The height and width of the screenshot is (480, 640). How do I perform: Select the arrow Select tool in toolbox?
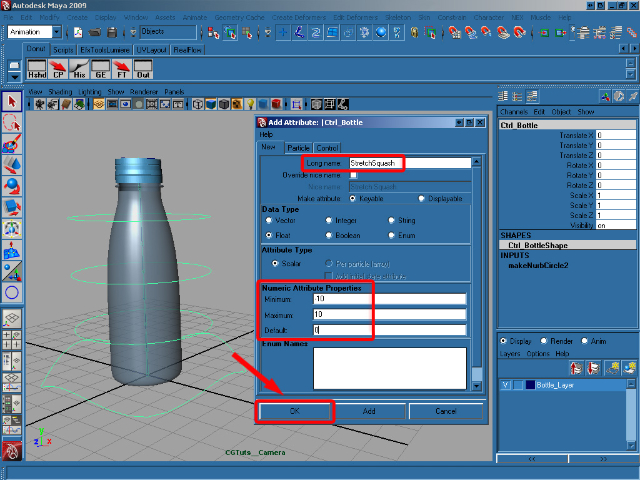click(12, 102)
